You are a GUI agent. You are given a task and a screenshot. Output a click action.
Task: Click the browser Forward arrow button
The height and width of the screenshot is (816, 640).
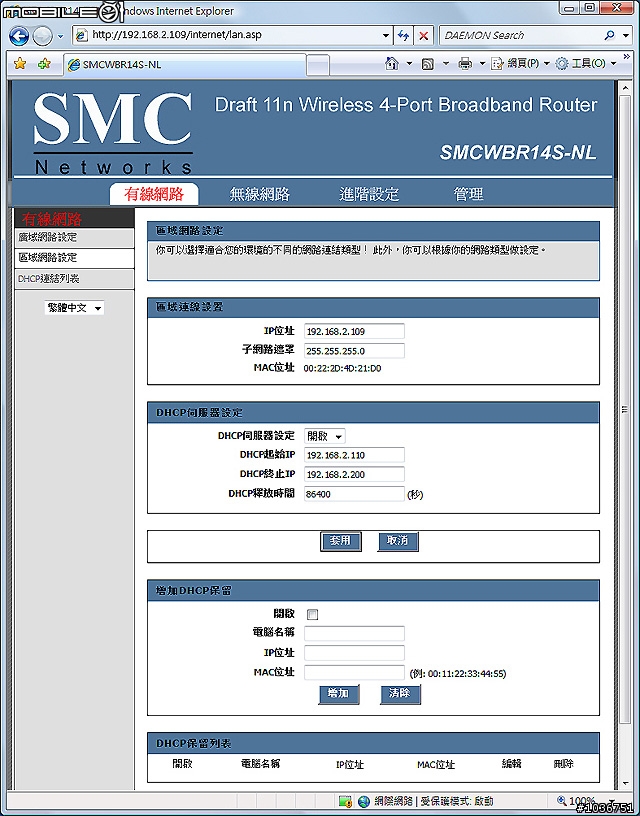[42, 36]
